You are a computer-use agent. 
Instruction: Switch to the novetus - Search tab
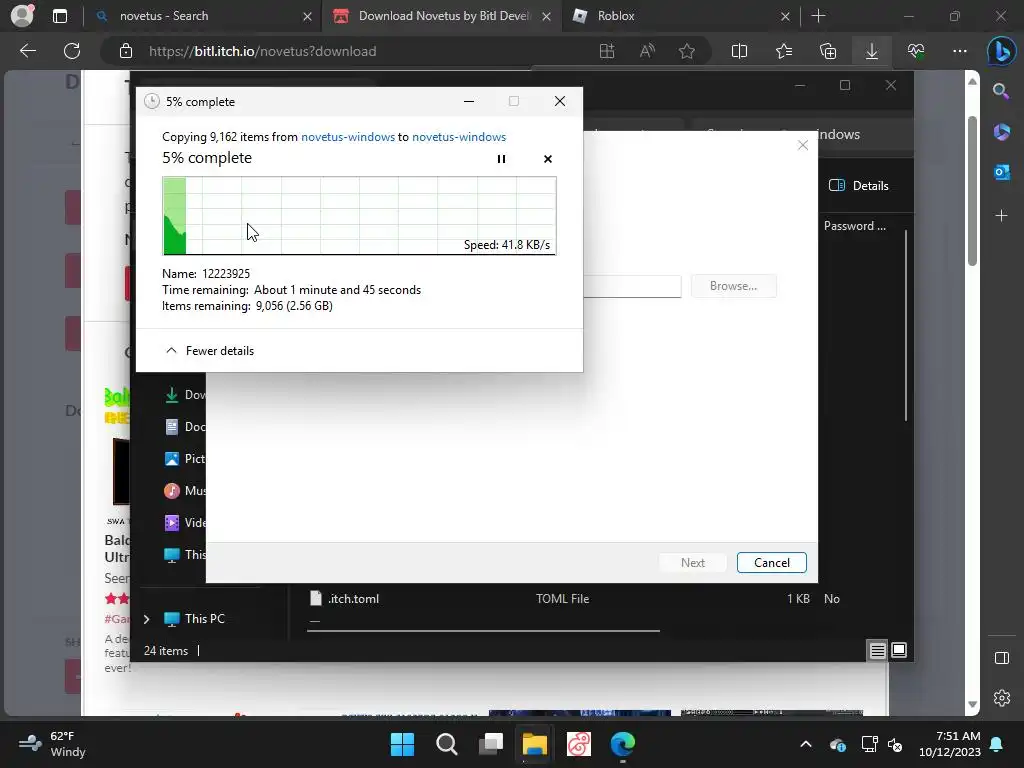coord(202,16)
